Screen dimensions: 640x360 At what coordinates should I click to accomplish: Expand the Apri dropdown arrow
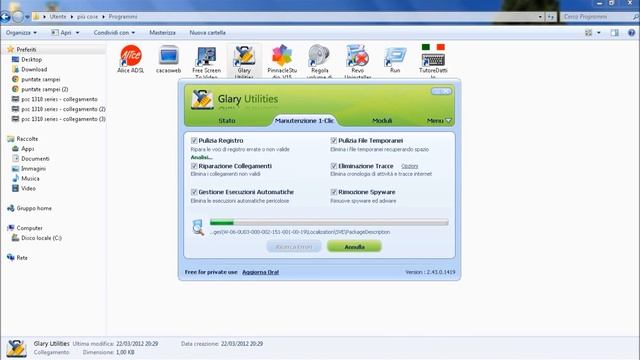[77, 33]
